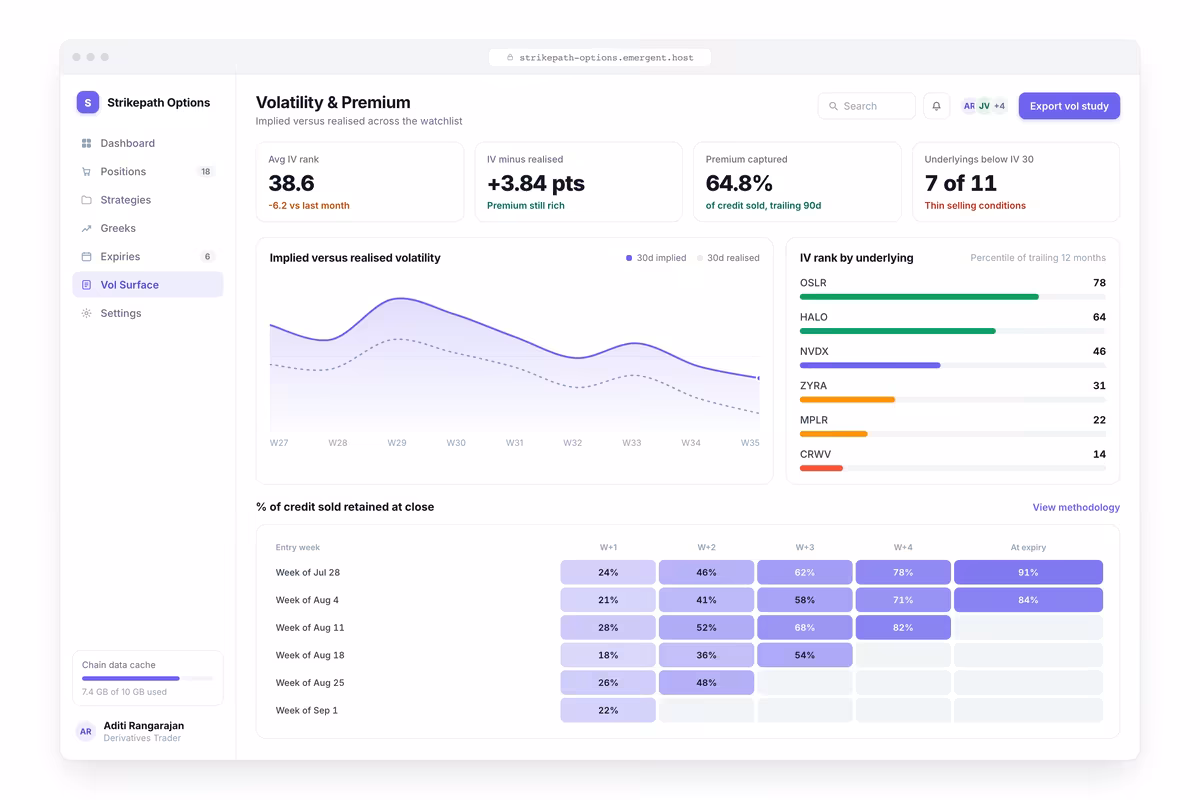Click the JV avatar in header

pos(984,106)
